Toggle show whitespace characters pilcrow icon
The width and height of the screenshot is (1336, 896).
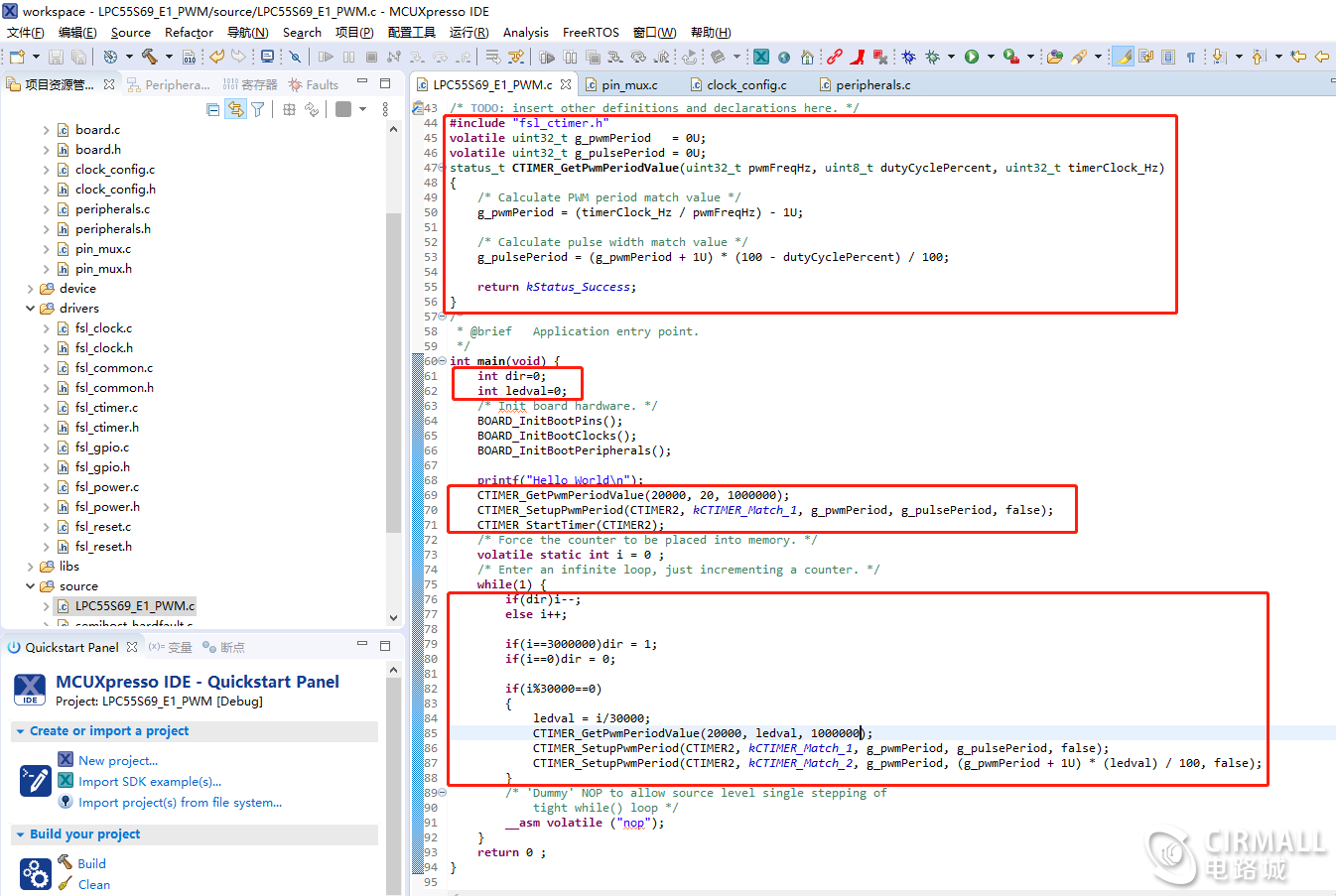coord(1191,57)
